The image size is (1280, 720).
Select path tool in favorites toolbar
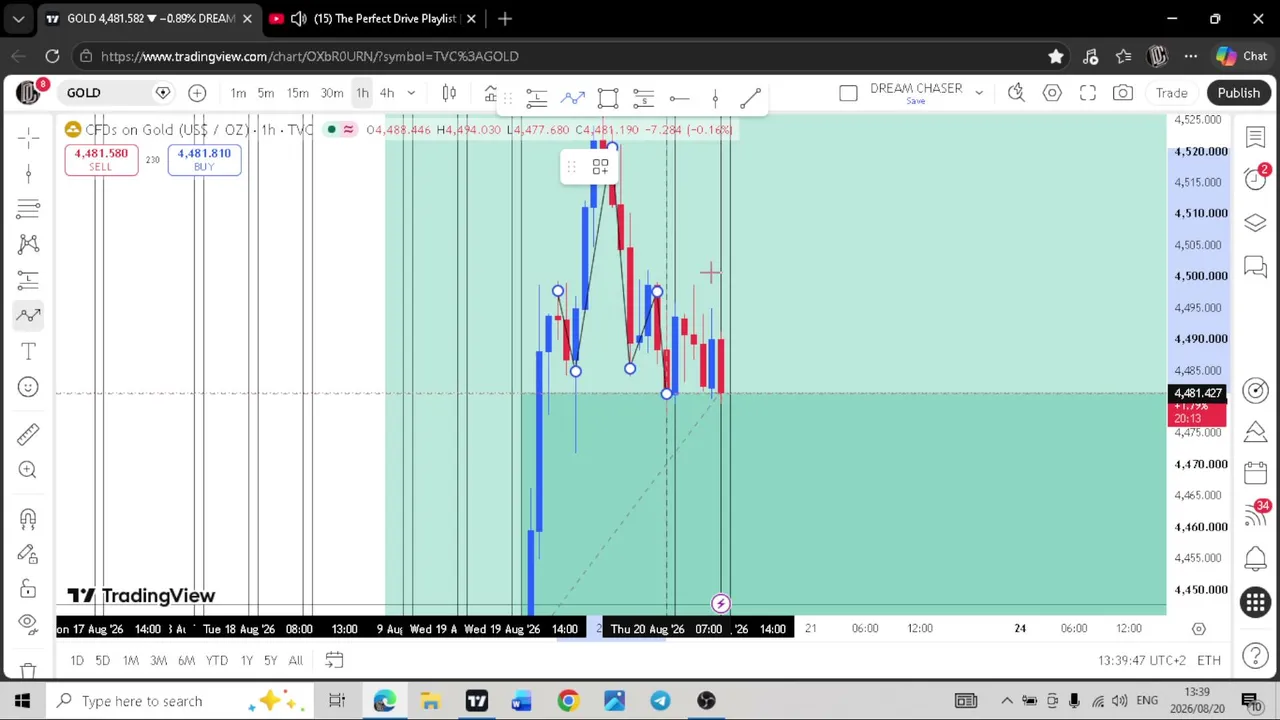pos(572,97)
